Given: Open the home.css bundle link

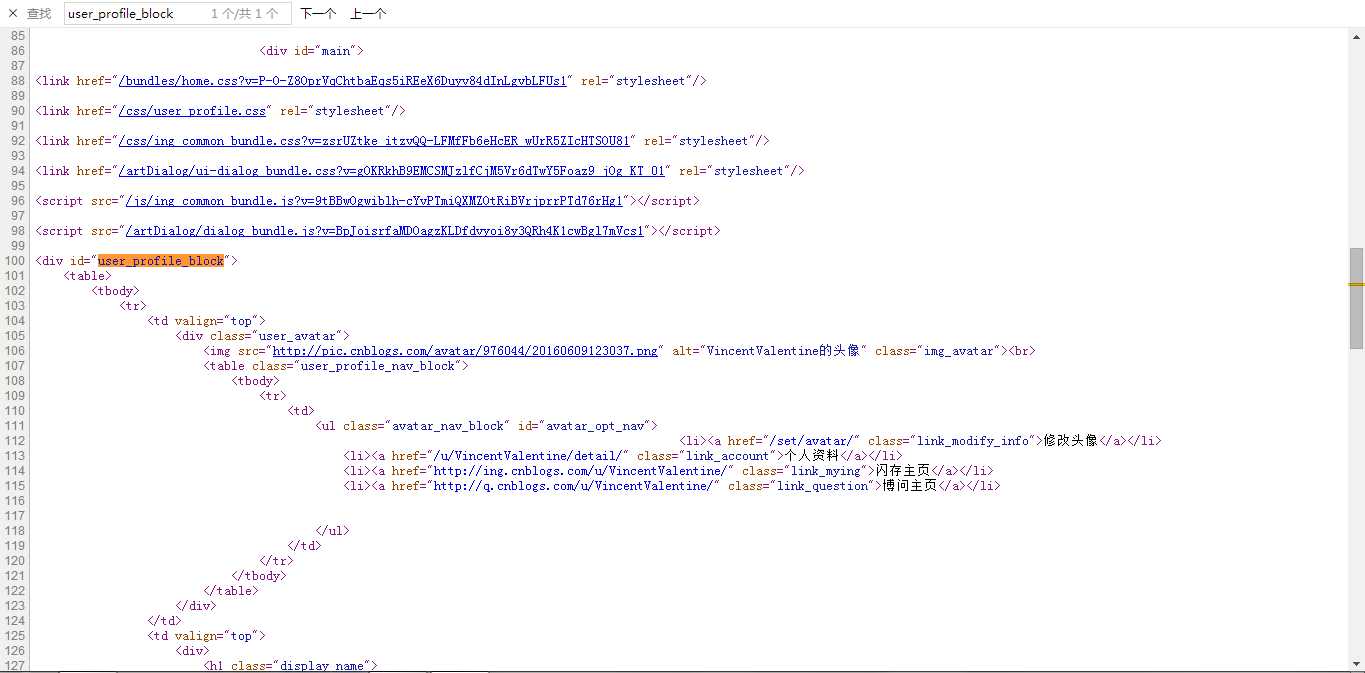Looking at the screenshot, I should [x=343, y=81].
